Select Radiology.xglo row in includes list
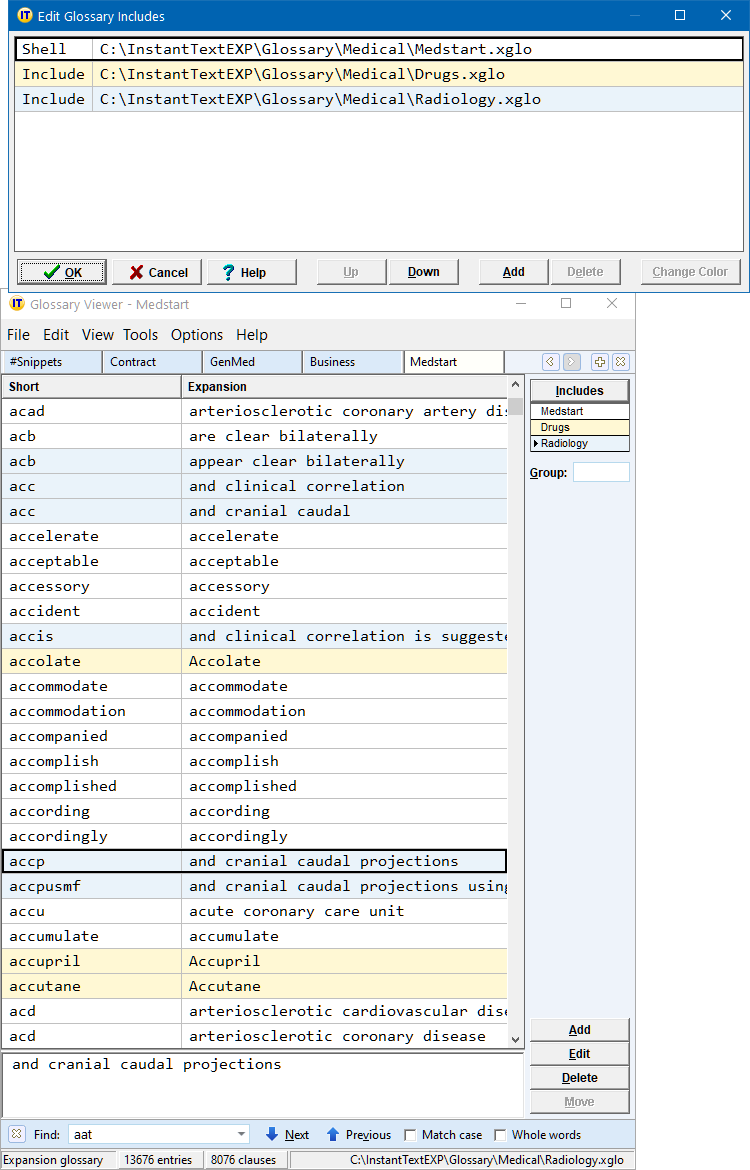The width and height of the screenshot is (750, 1170). 320,99
